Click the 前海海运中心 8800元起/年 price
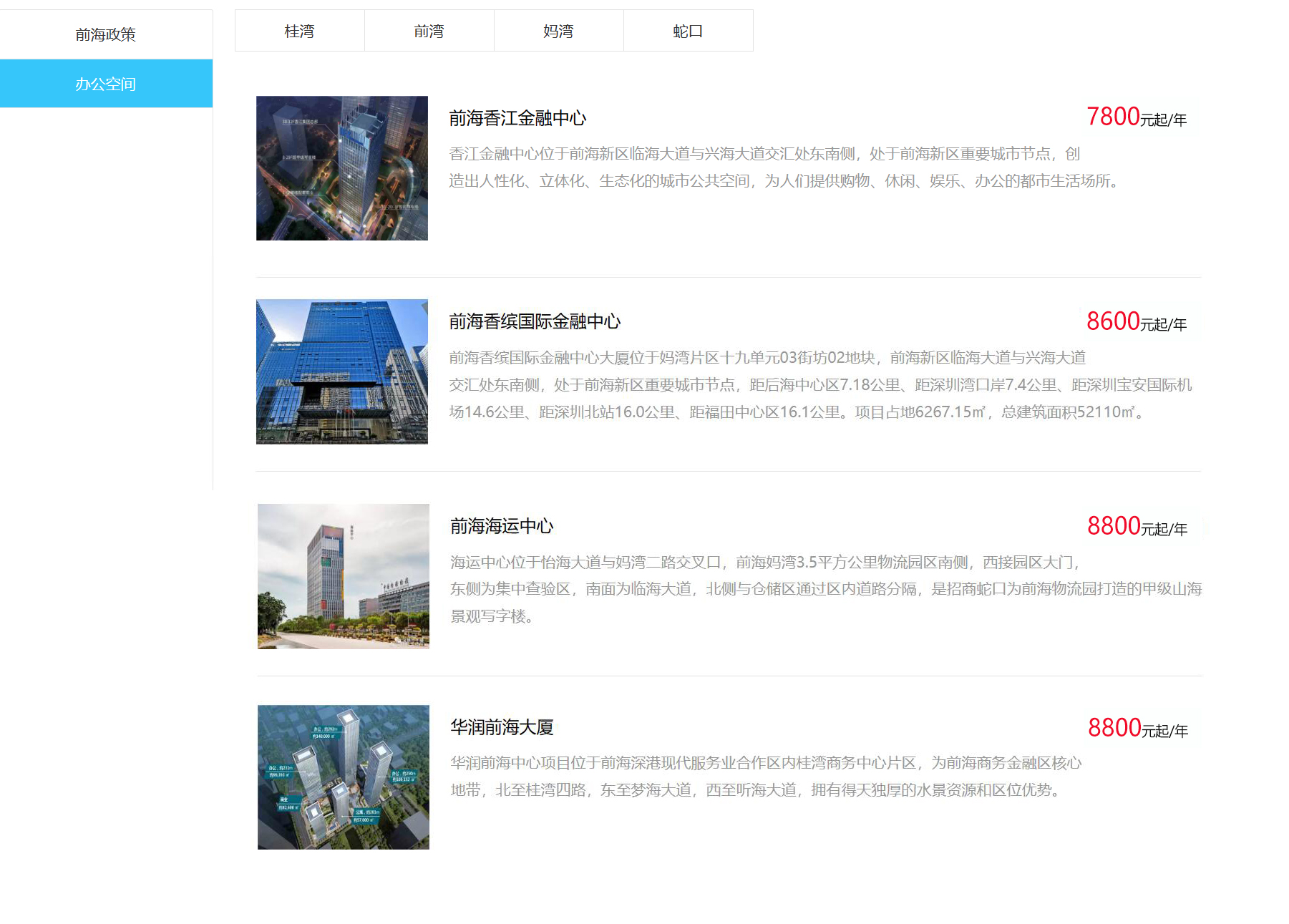 [x=1137, y=526]
